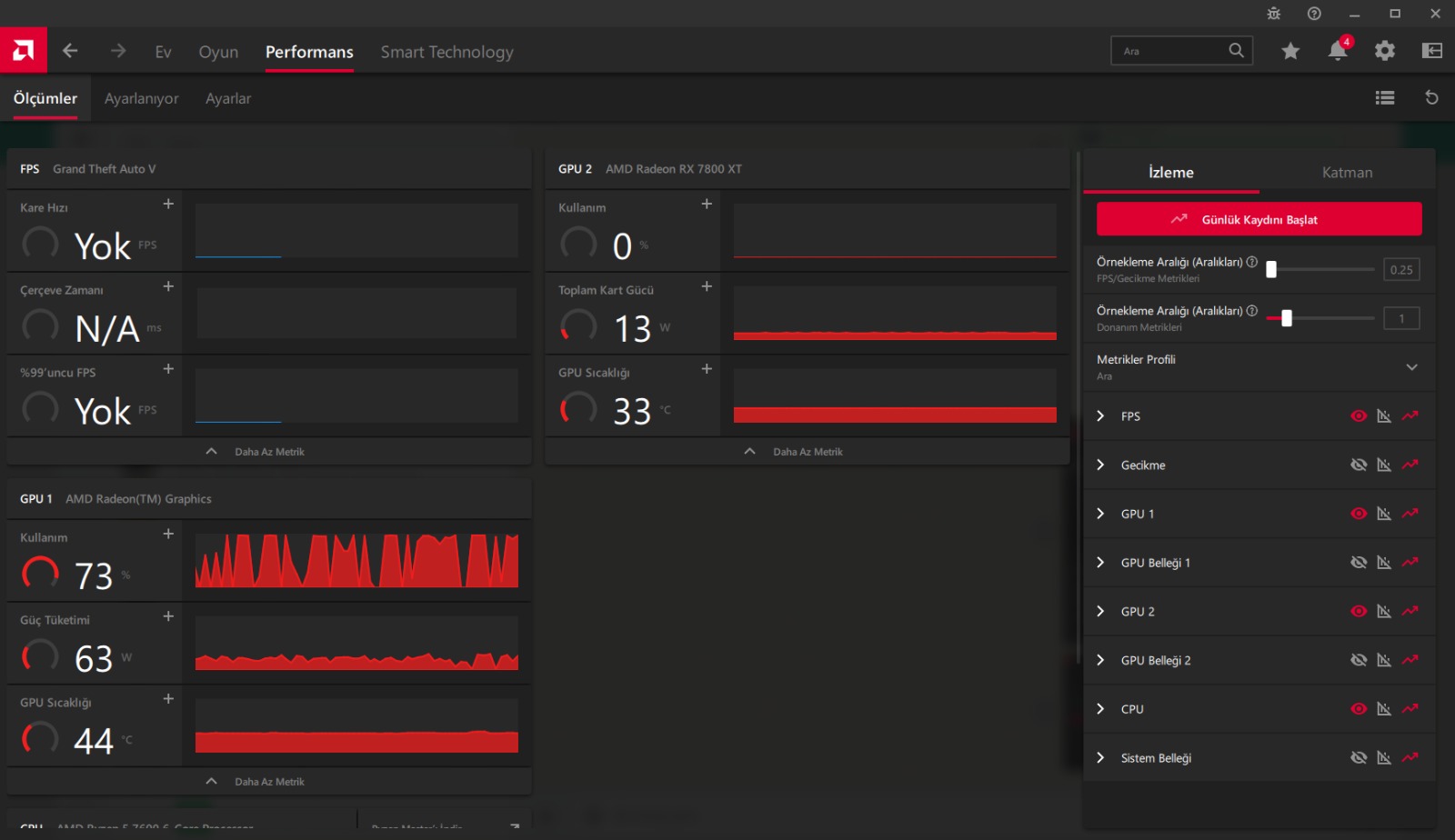The width and height of the screenshot is (1455, 840).
Task: Go back with the left arrow
Action: point(70,51)
